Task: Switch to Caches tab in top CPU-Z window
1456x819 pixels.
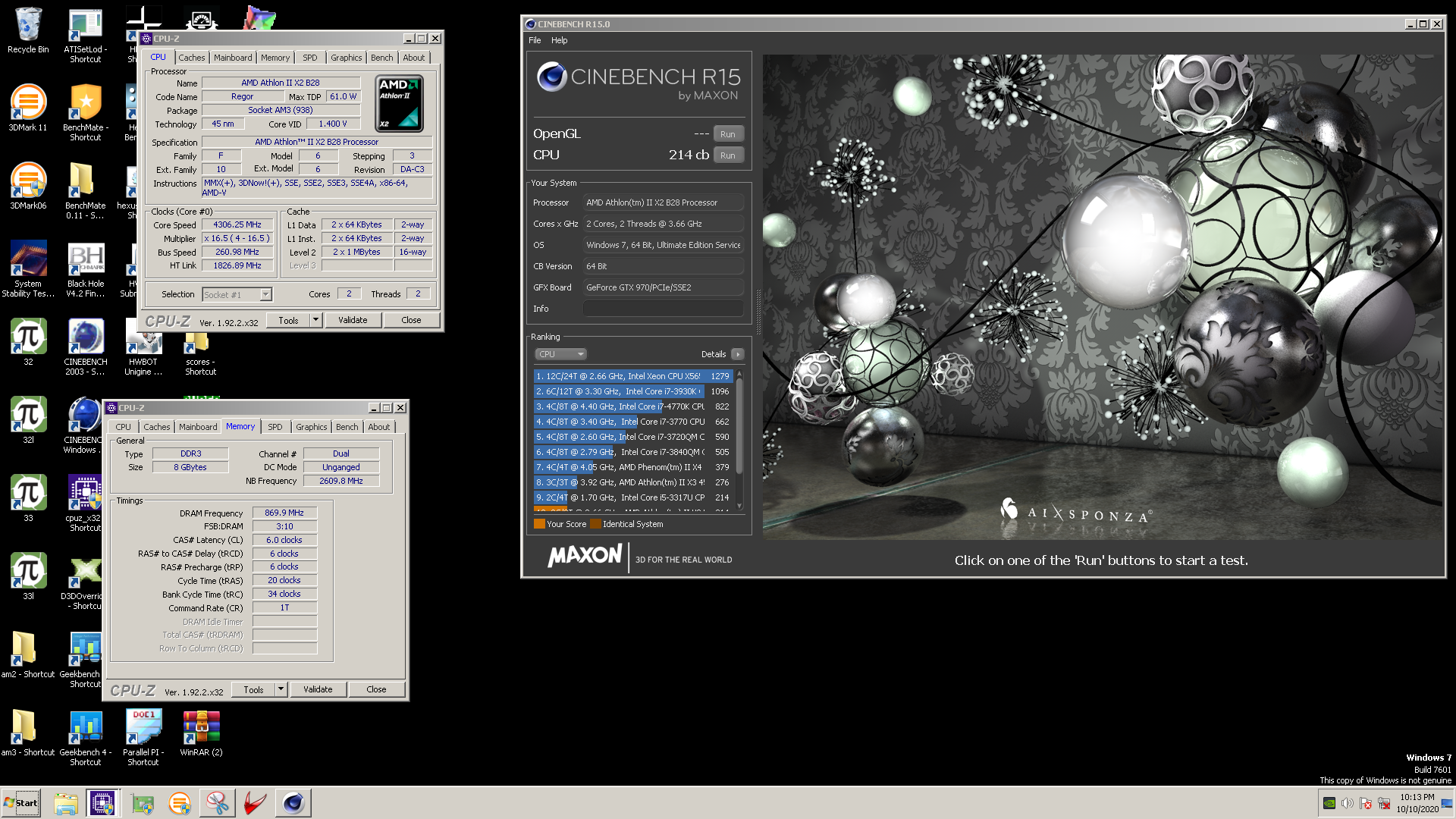Action: point(191,58)
